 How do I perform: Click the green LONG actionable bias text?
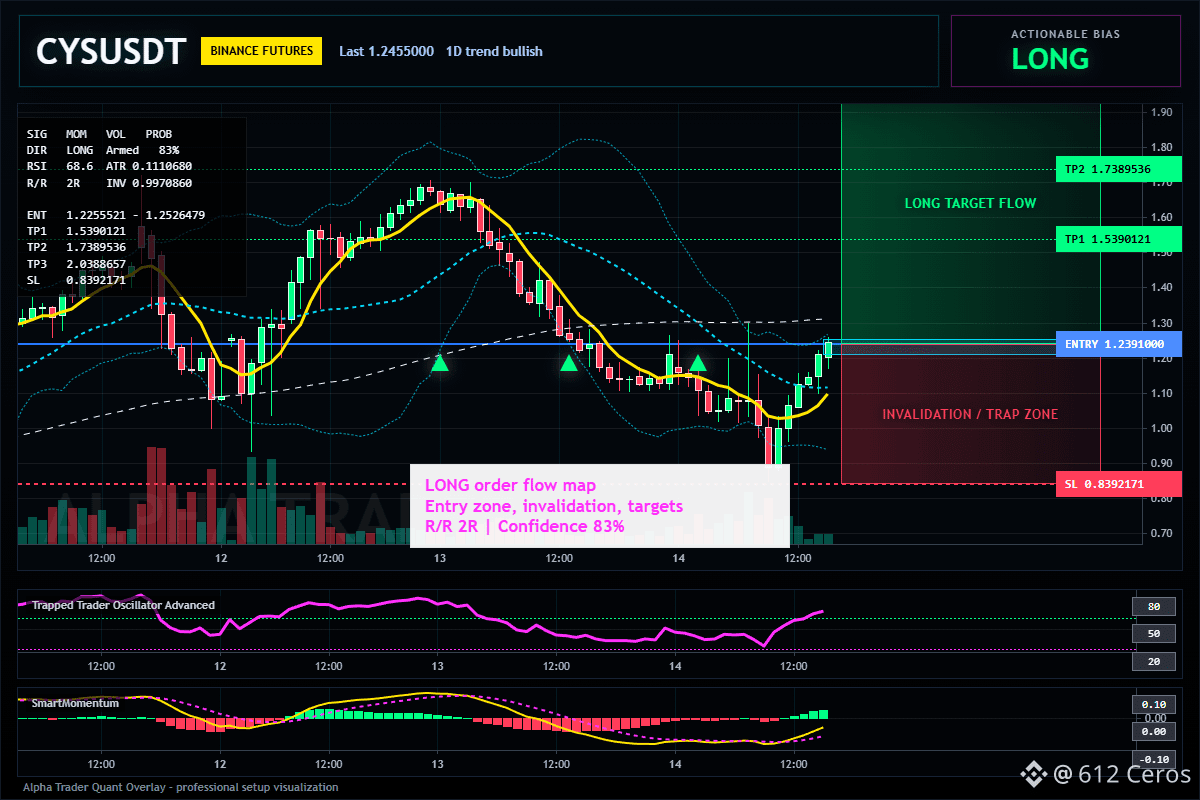[x=1050, y=59]
